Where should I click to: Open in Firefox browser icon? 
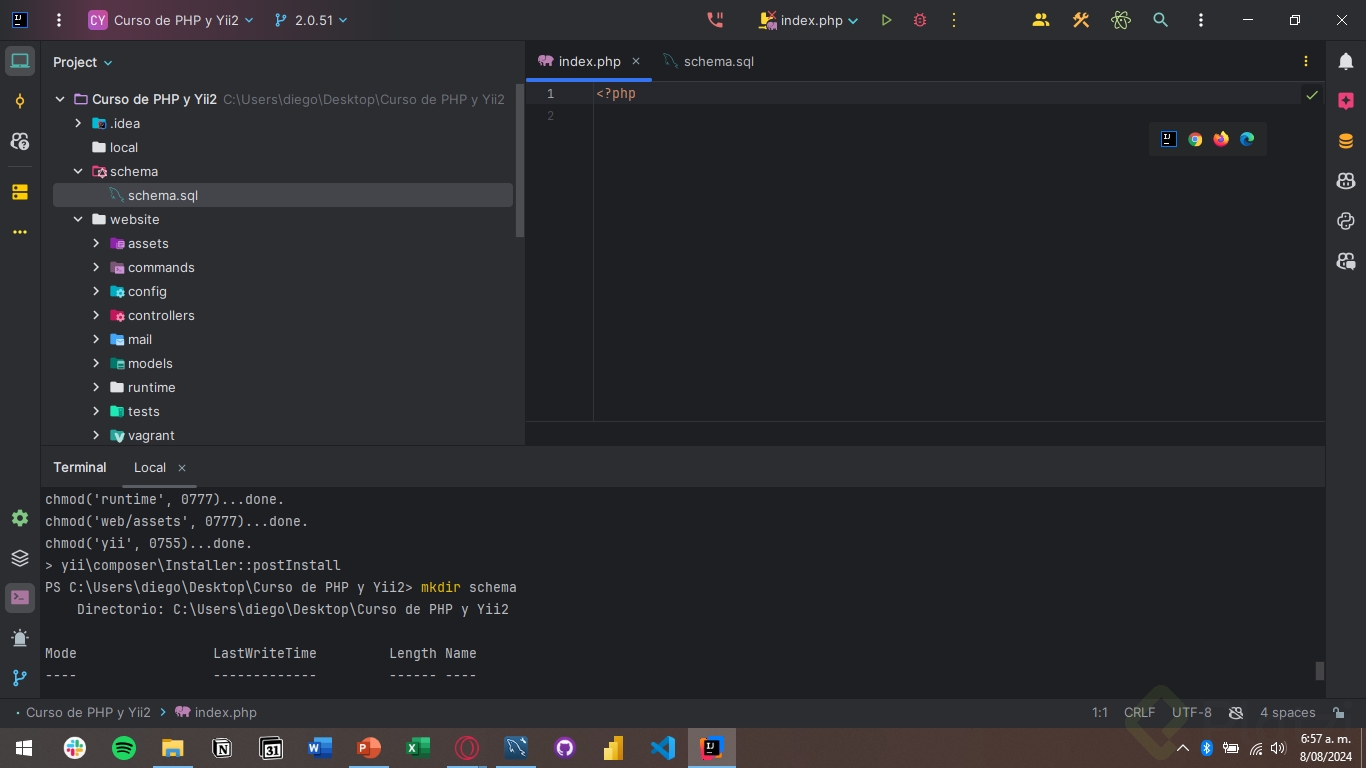[x=1221, y=139]
